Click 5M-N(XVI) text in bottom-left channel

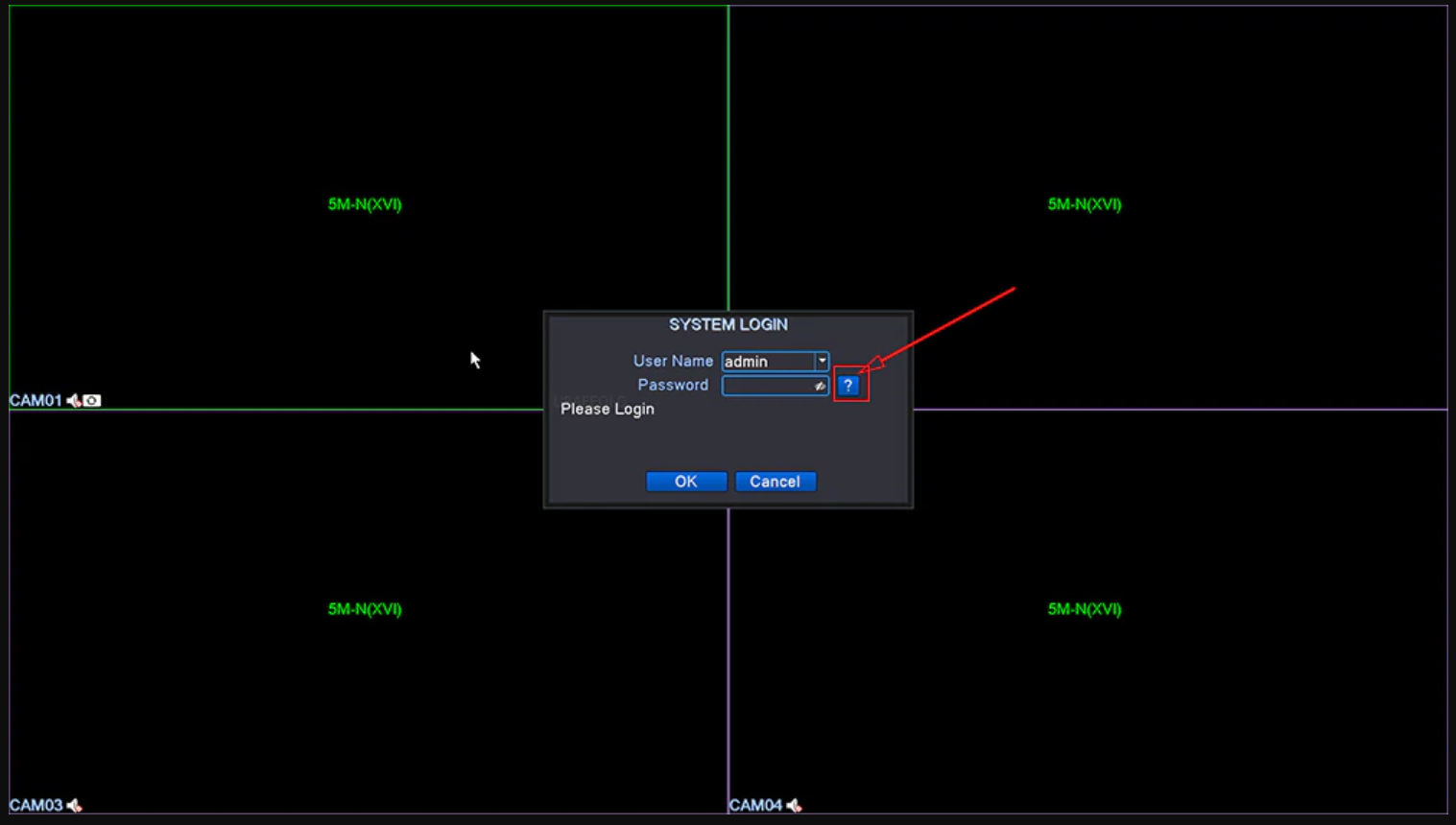(365, 609)
